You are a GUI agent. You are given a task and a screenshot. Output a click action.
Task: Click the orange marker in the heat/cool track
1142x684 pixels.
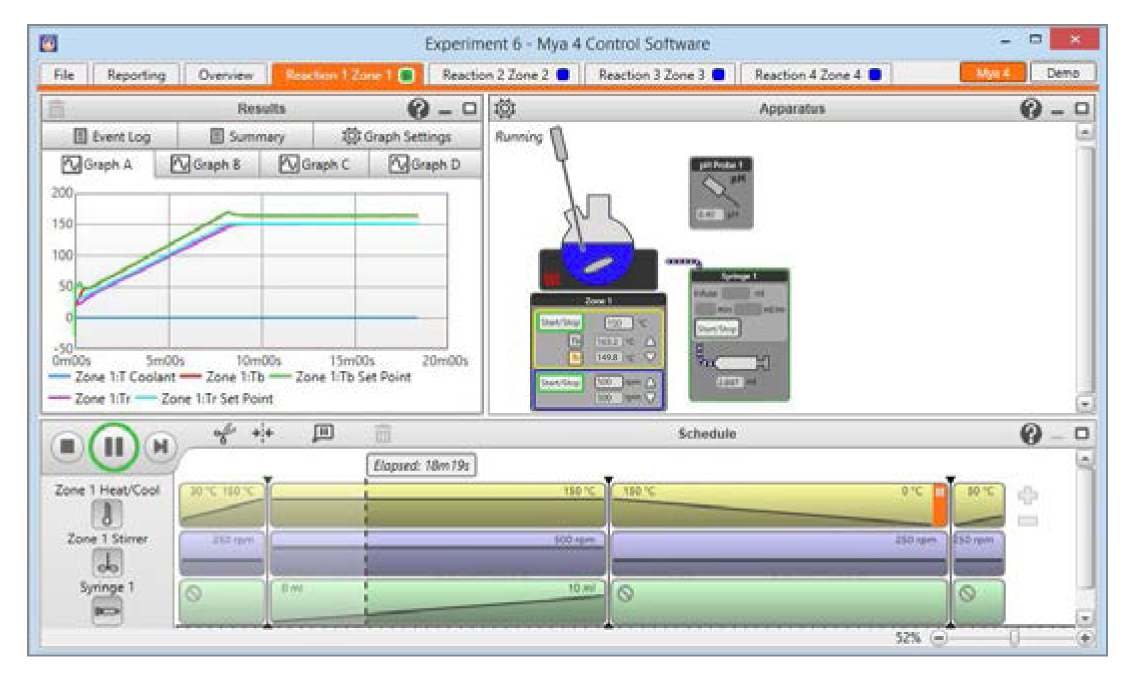940,505
